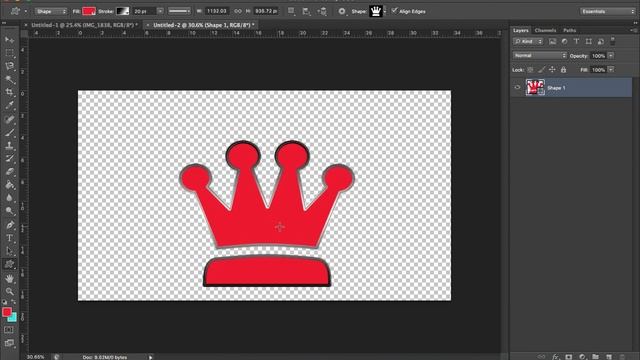Select the Brush tool
Image resolution: width=640 pixels, height=360 pixels.
point(9,132)
